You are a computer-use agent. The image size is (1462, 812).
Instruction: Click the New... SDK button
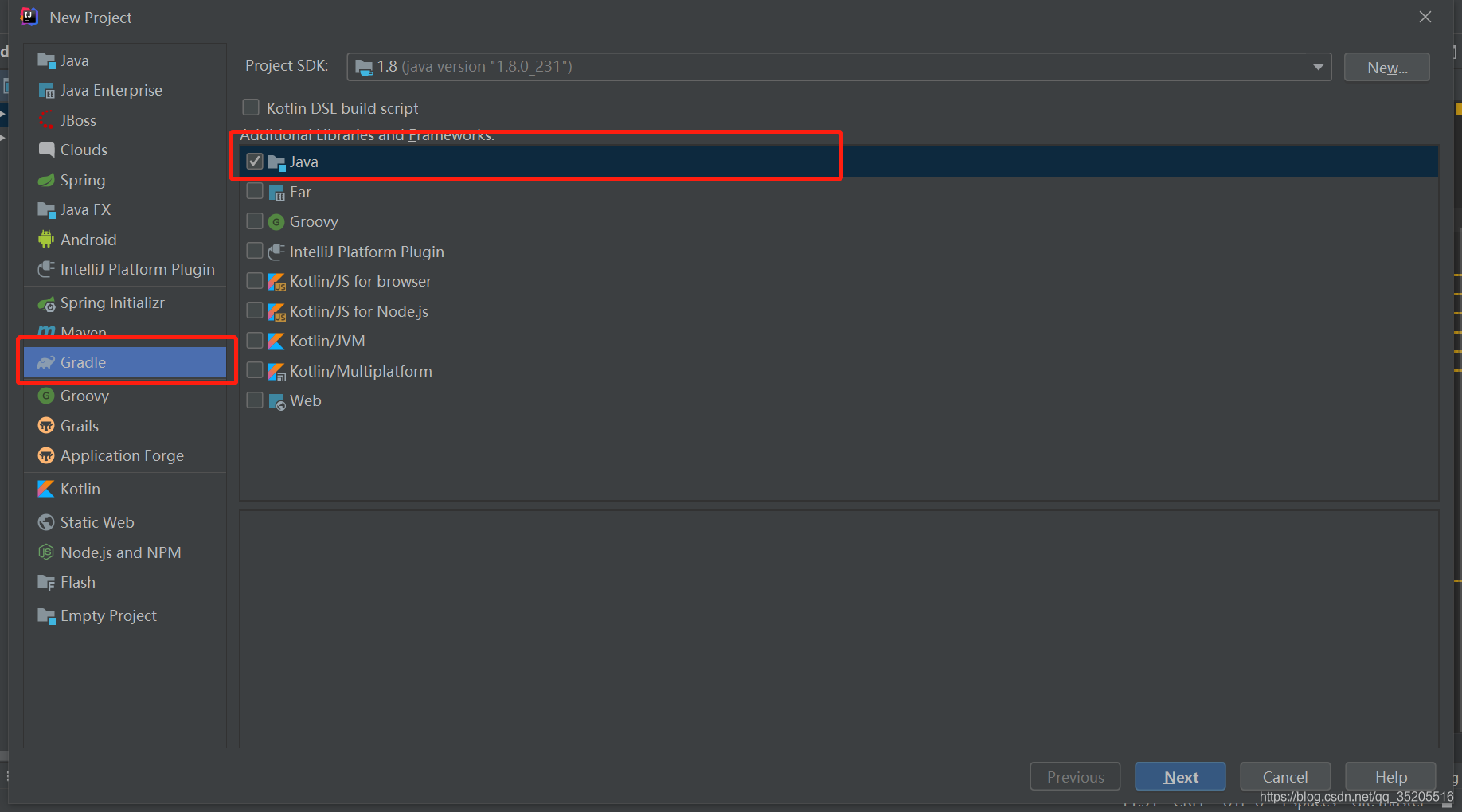[1386, 68]
